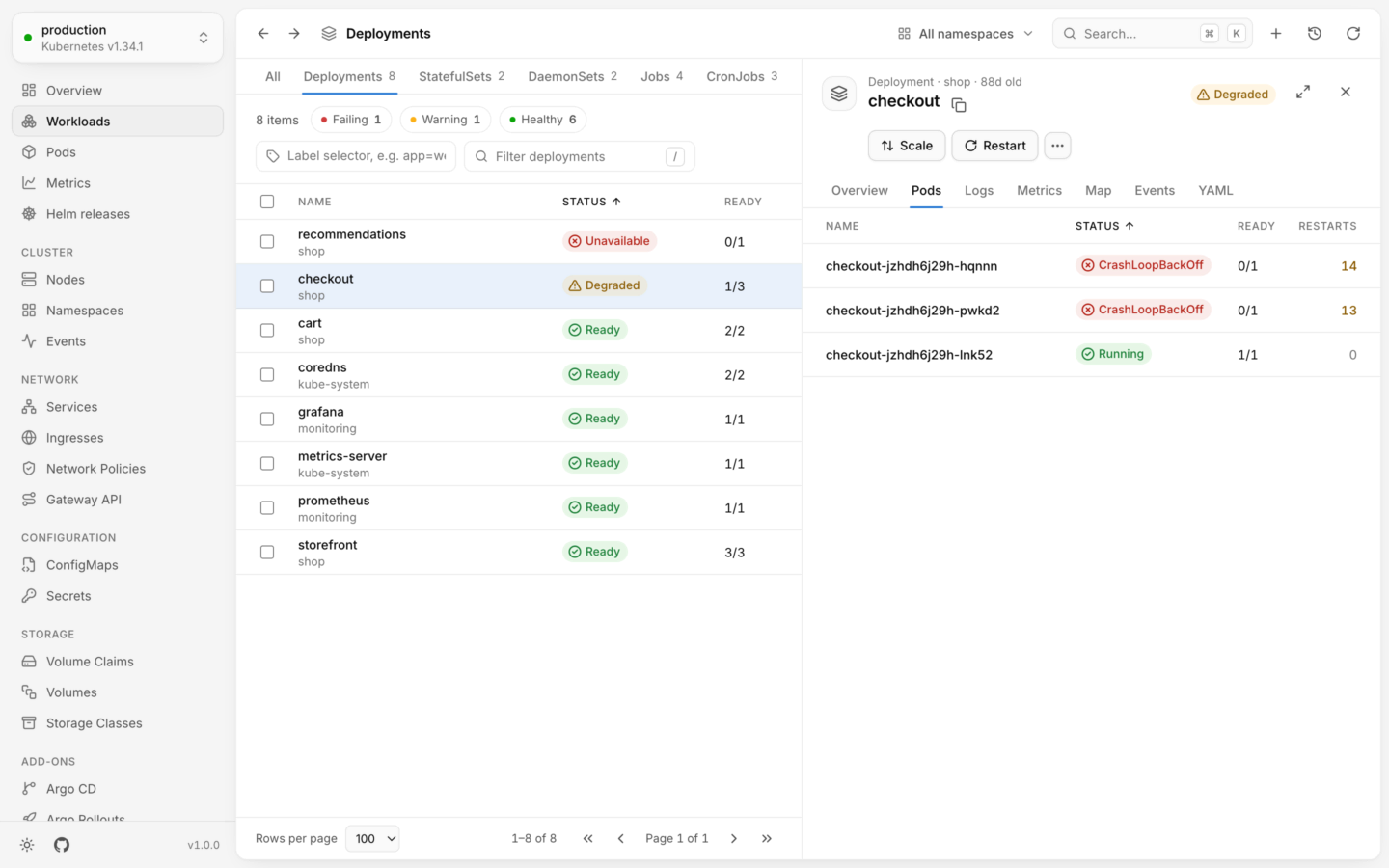
Task: Sort pods by the STATUS column
Action: coord(1104,226)
